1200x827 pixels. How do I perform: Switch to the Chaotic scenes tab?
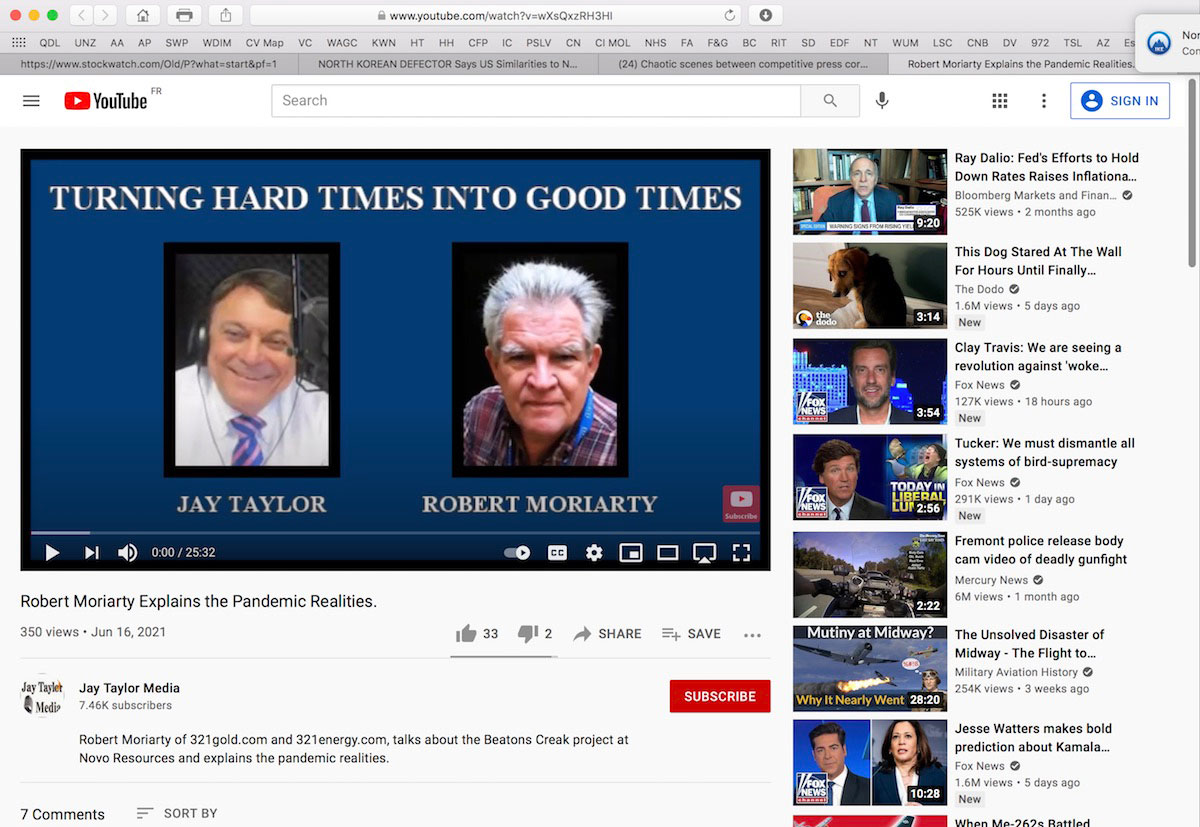point(745,64)
